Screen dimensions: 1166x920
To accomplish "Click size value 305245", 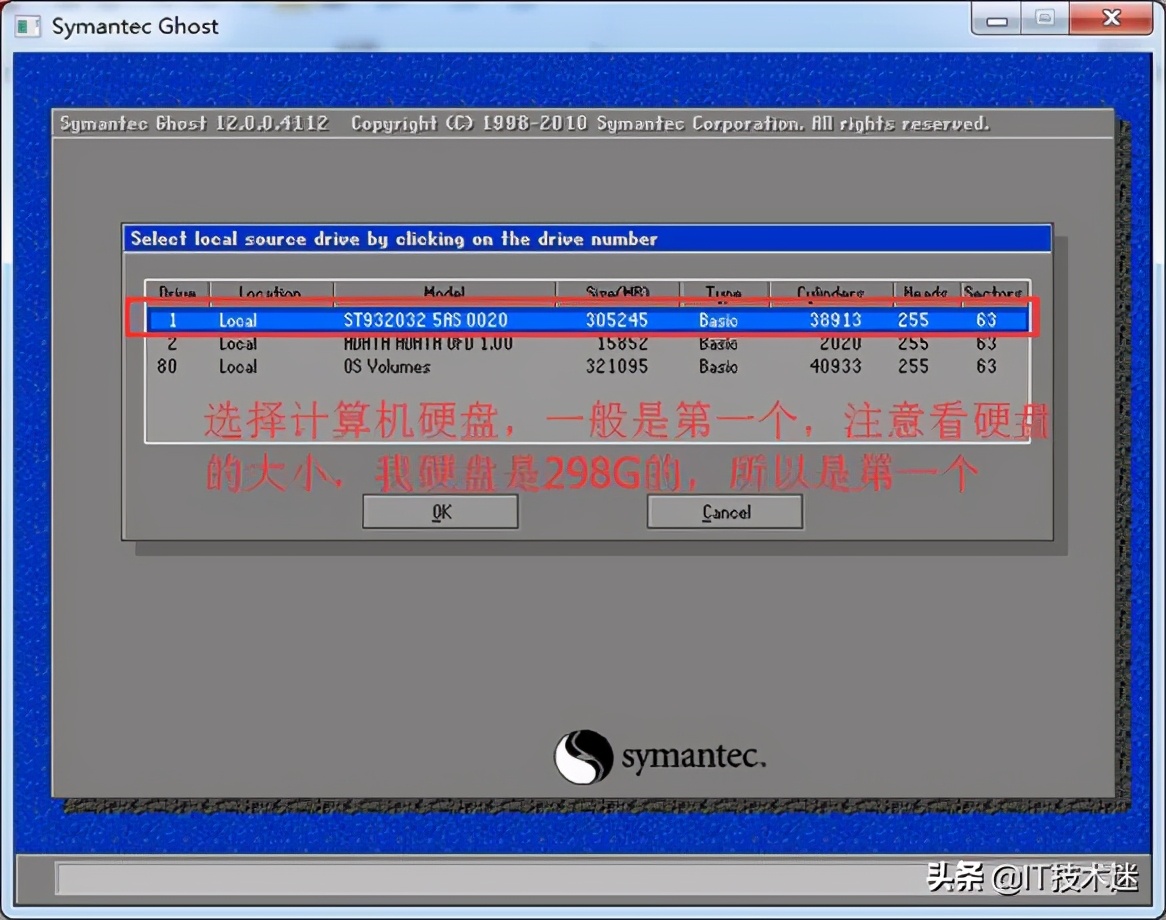I will (x=616, y=320).
